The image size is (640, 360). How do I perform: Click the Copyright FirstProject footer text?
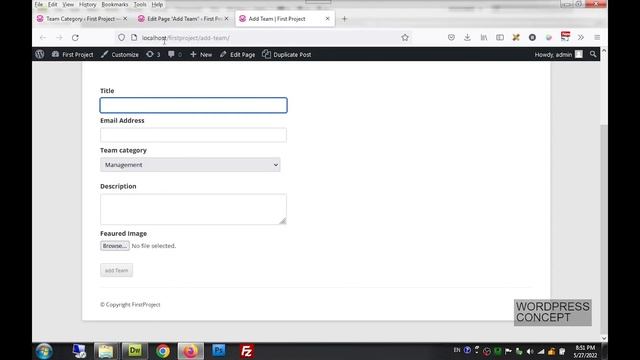[x=130, y=304]
